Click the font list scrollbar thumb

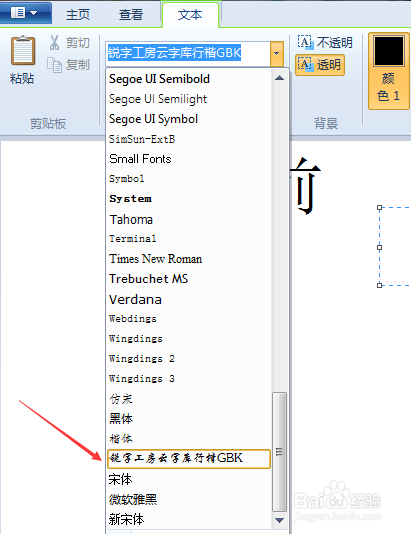pos(280,452)
